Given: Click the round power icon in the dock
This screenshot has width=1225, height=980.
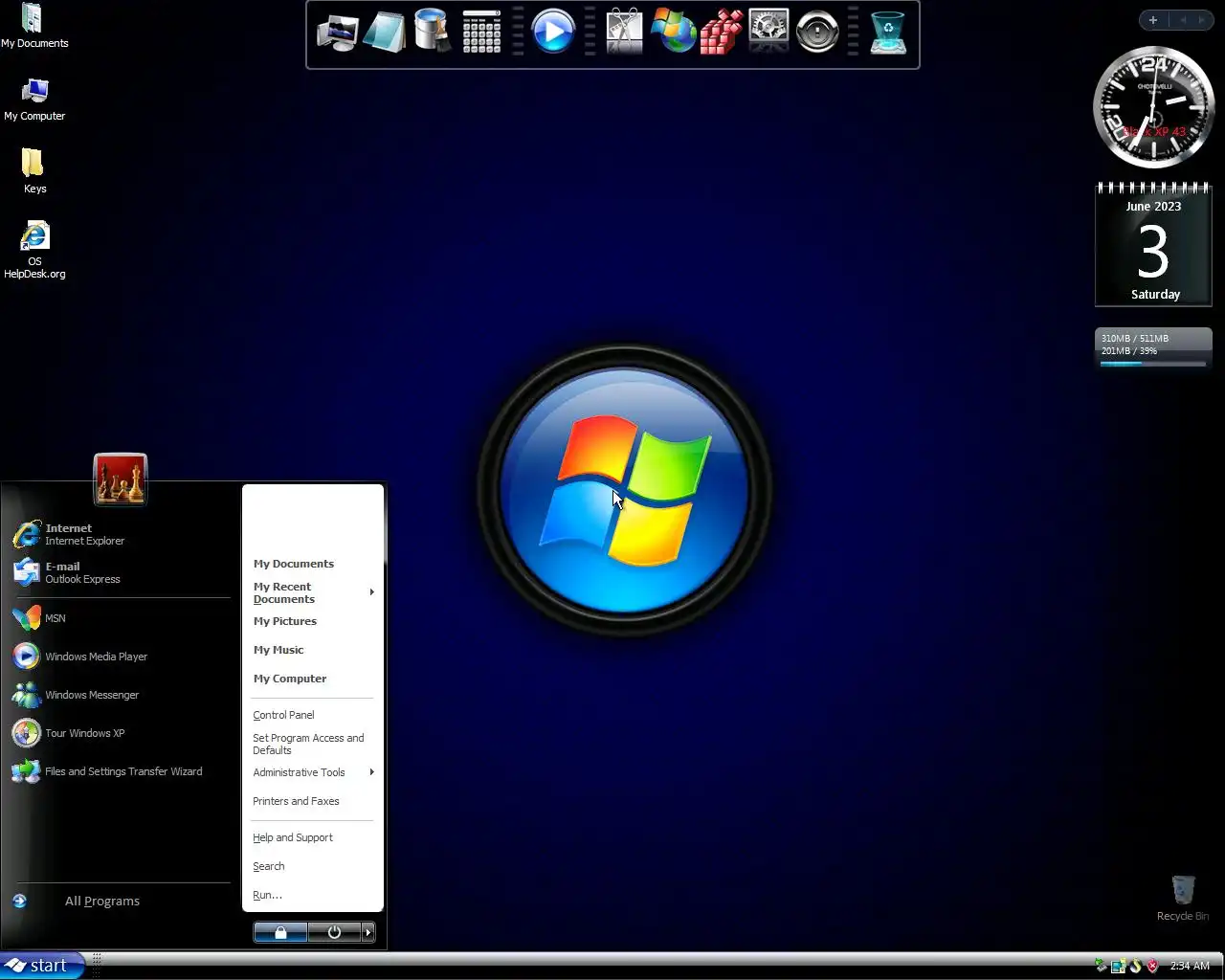Looking at the screenshot, I should (817, 32).
